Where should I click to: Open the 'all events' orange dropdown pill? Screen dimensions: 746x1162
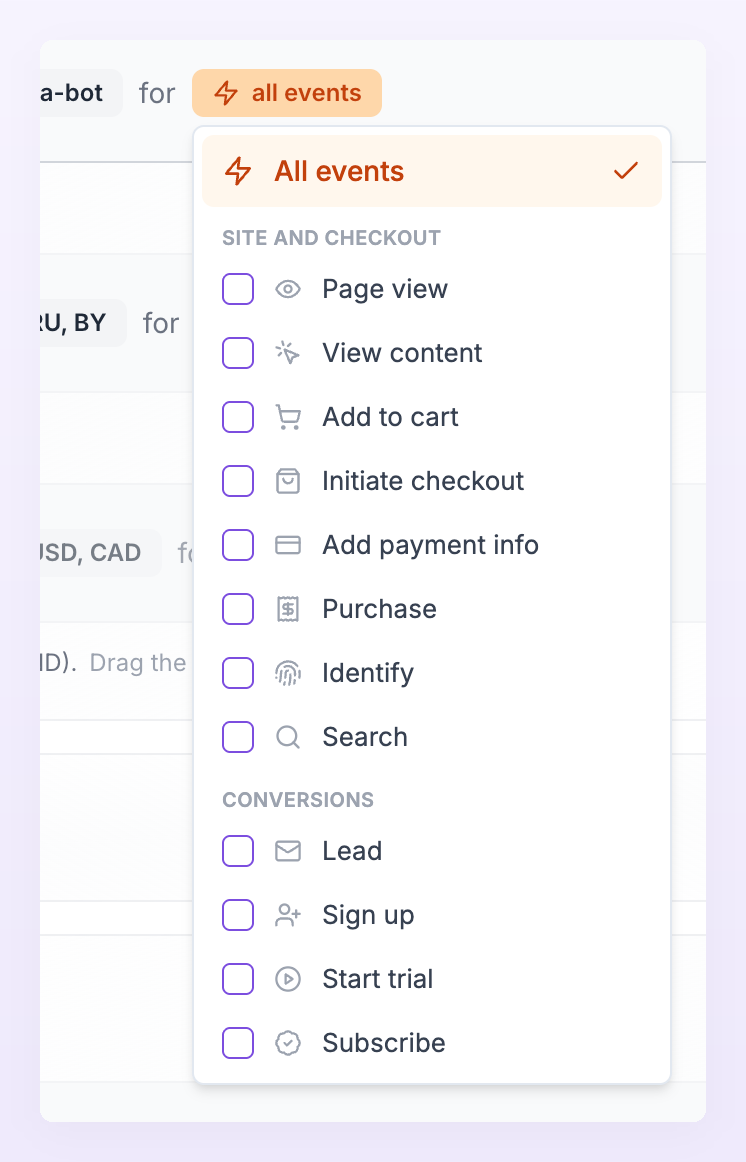(287, 93)
